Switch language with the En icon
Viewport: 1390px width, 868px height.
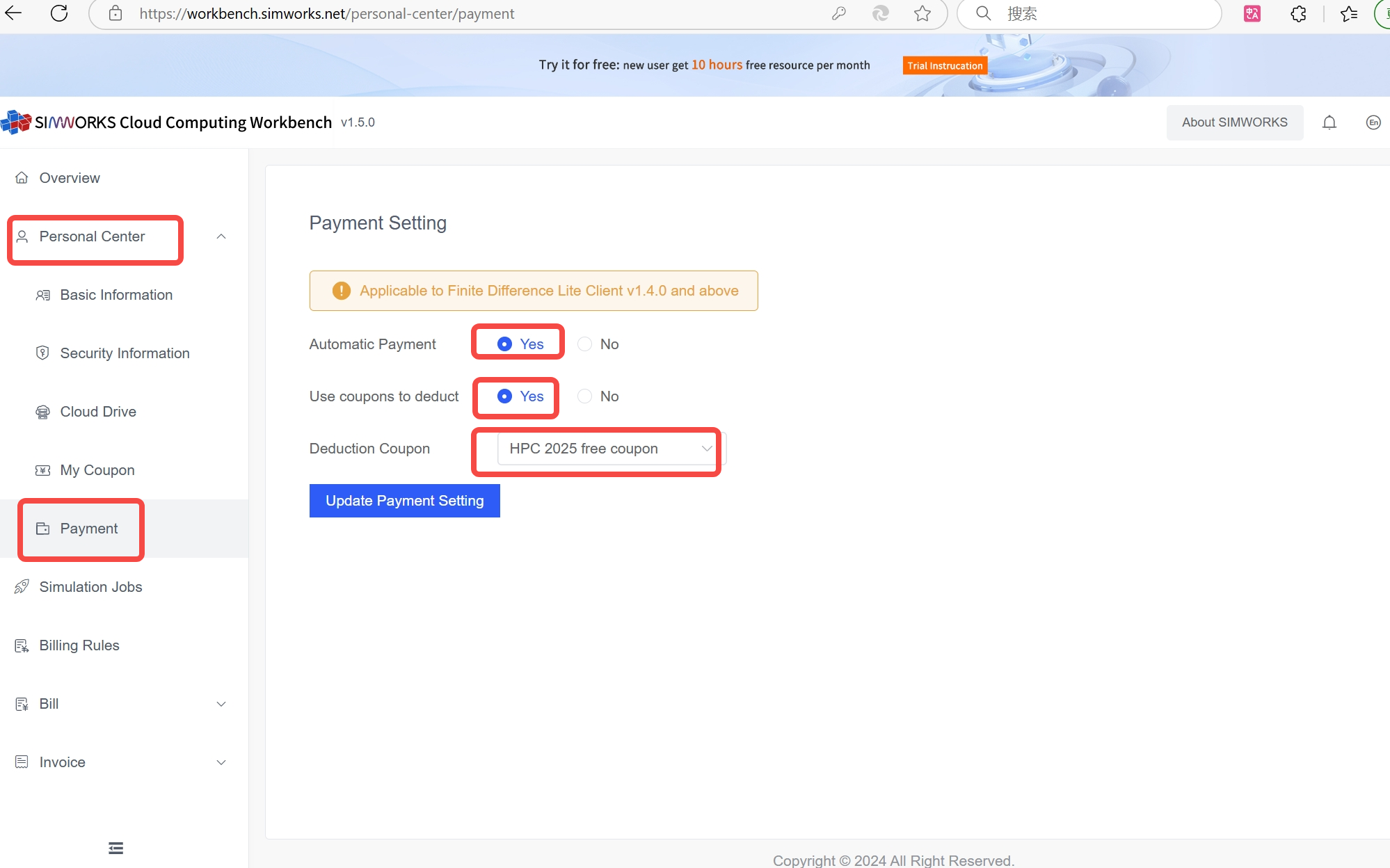coord(1373,122)
